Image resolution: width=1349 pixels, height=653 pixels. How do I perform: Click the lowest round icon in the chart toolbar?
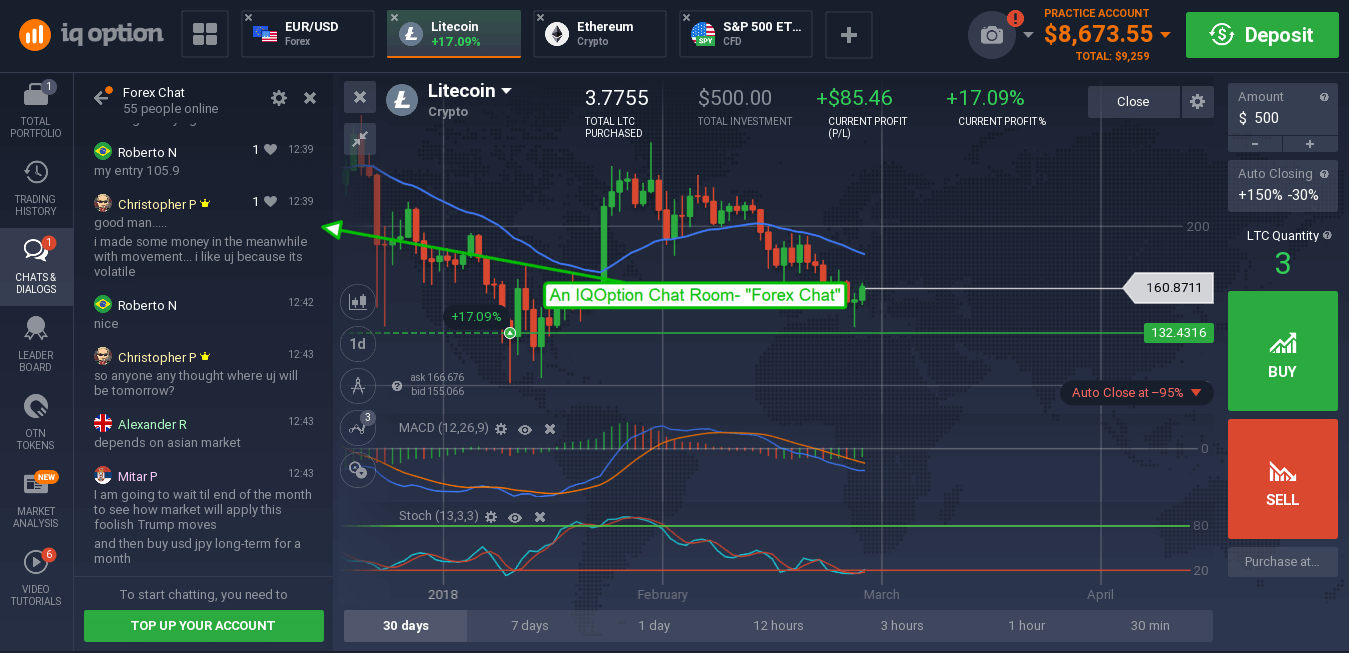point(357,469)
